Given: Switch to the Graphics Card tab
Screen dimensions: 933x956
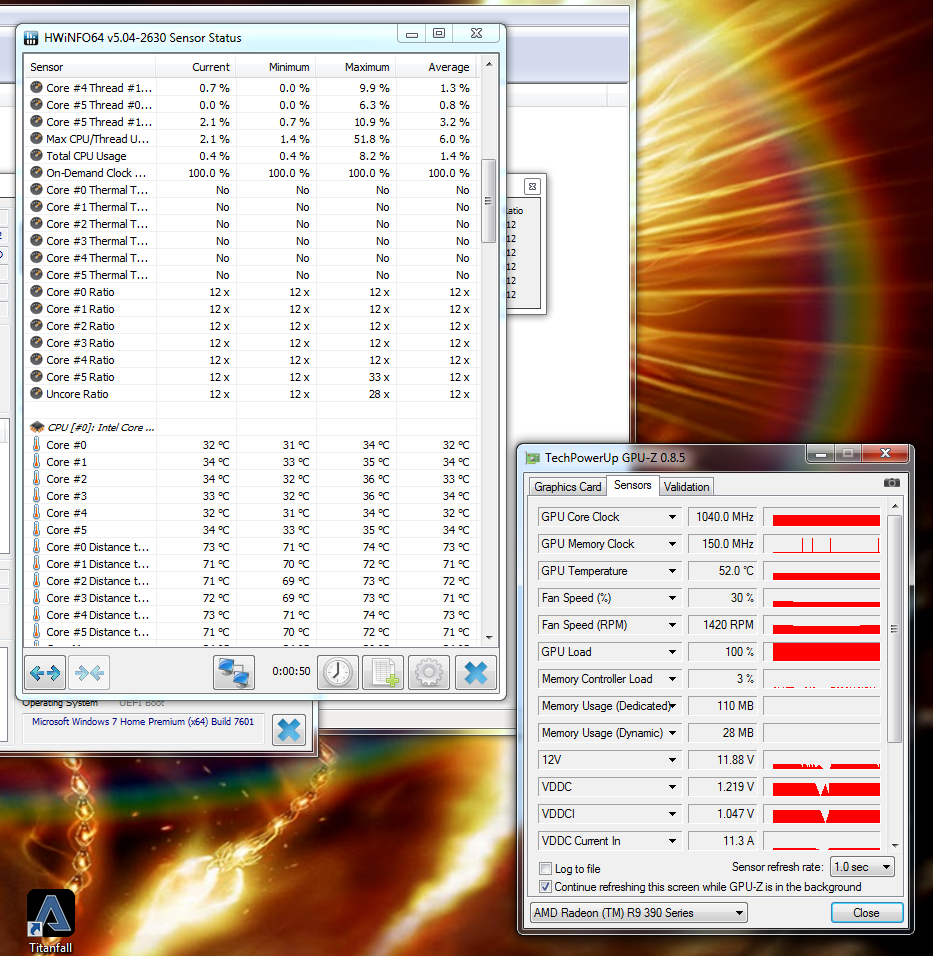Looking at the screenshot, I should pos(567,487).
